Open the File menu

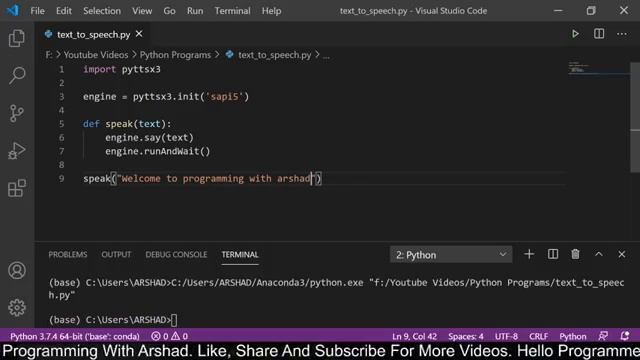coord(38,11)
